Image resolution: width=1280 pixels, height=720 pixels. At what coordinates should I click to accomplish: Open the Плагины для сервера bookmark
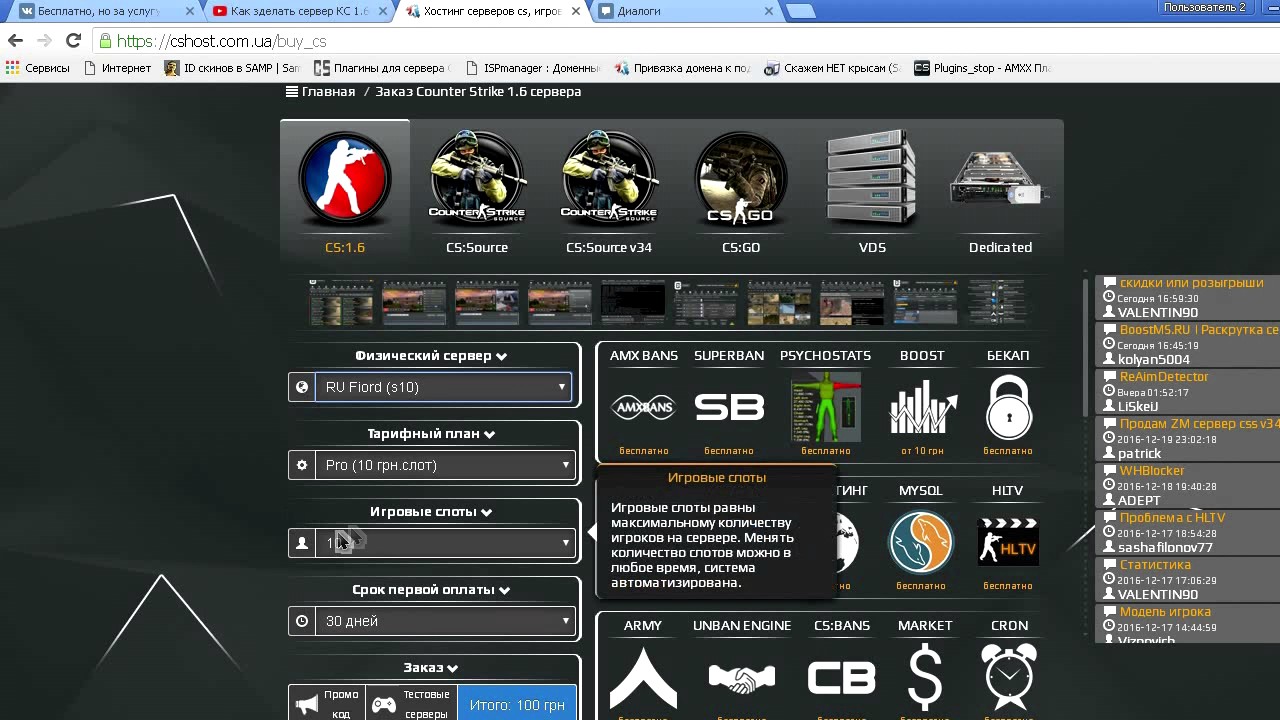(382, 68)
